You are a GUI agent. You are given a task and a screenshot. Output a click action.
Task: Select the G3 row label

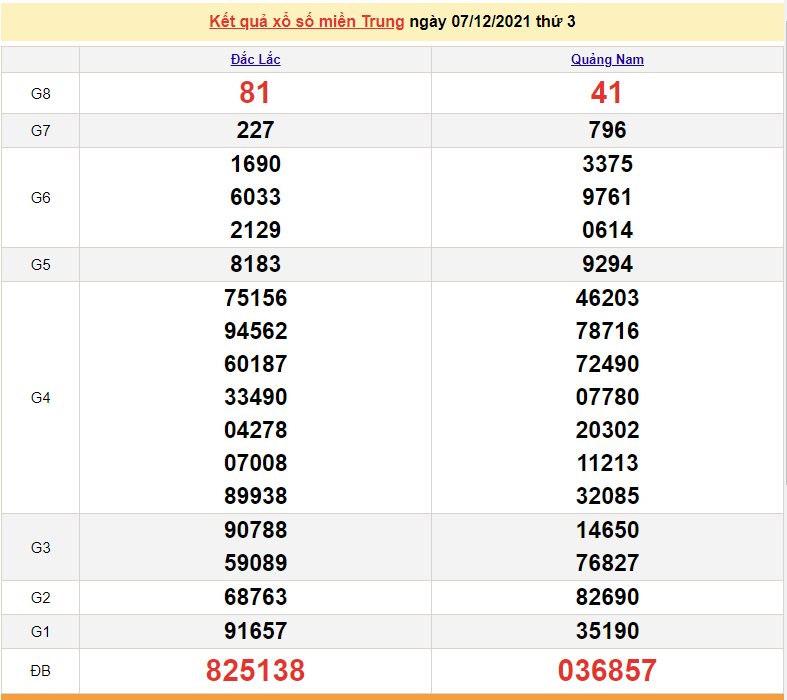pos(40,547)
